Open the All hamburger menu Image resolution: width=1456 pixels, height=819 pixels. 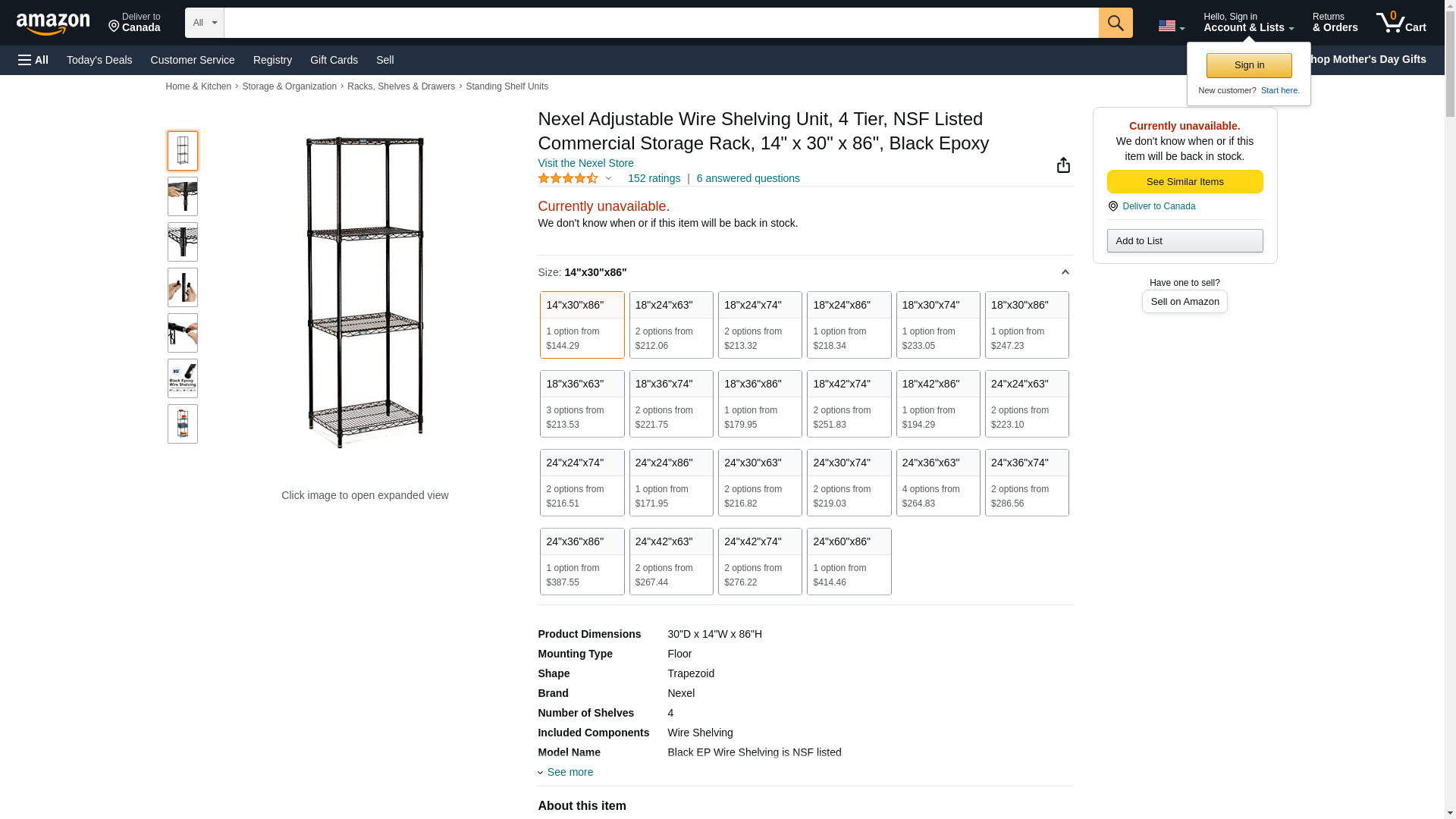pyautogui.click(x=33, y=60)
